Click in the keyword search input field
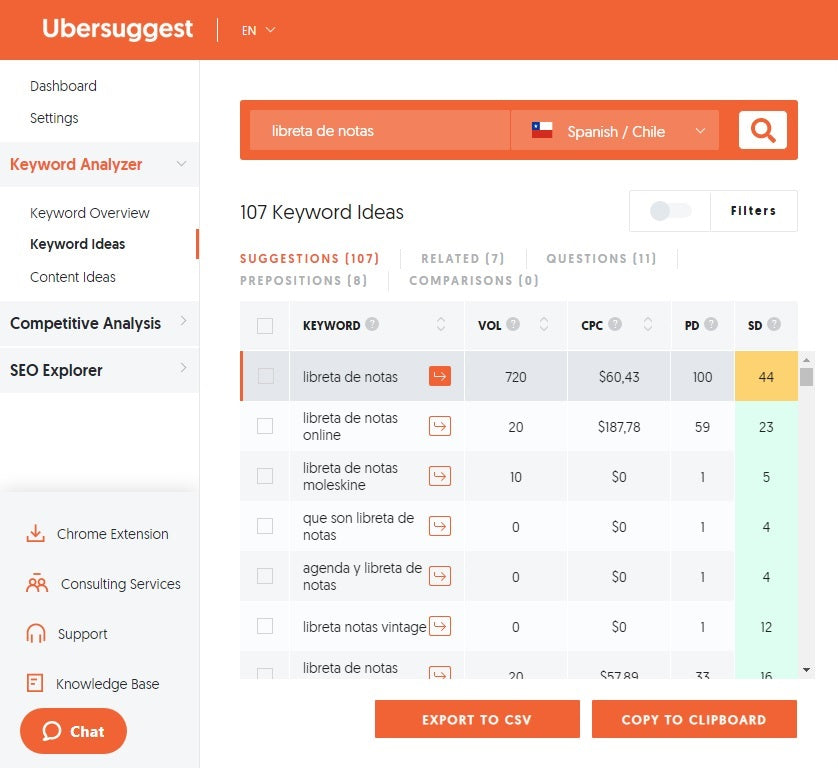Image resolution: width=838 pixels, height=768 pixels. [380, 131]
